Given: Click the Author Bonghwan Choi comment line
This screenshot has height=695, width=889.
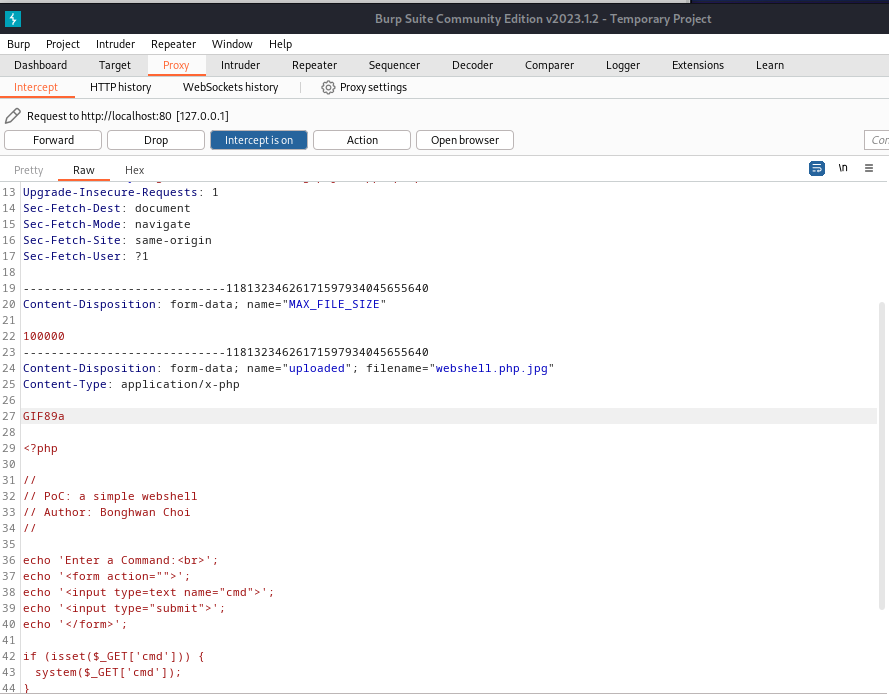Looking at the screenshot, I should tap(107, 512).
